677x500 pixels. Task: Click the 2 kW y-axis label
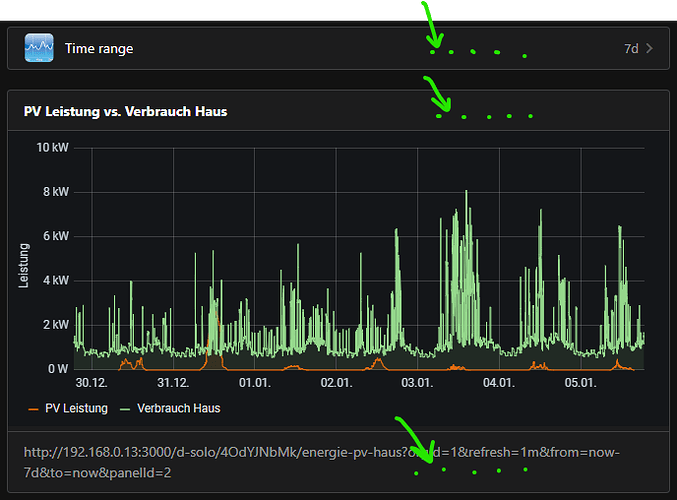[x=56, y=325]
